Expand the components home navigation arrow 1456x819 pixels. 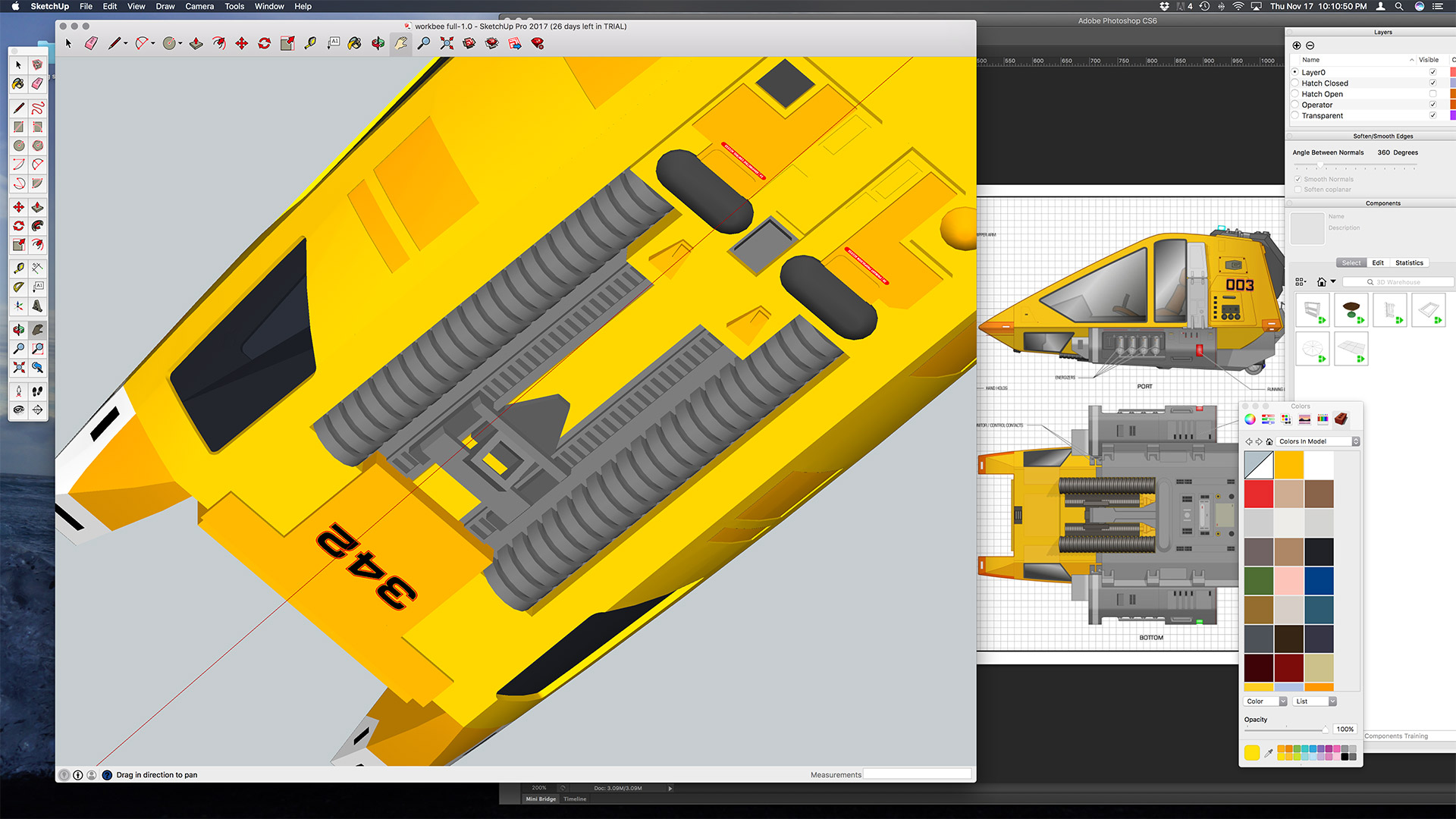coord(1333,282)
